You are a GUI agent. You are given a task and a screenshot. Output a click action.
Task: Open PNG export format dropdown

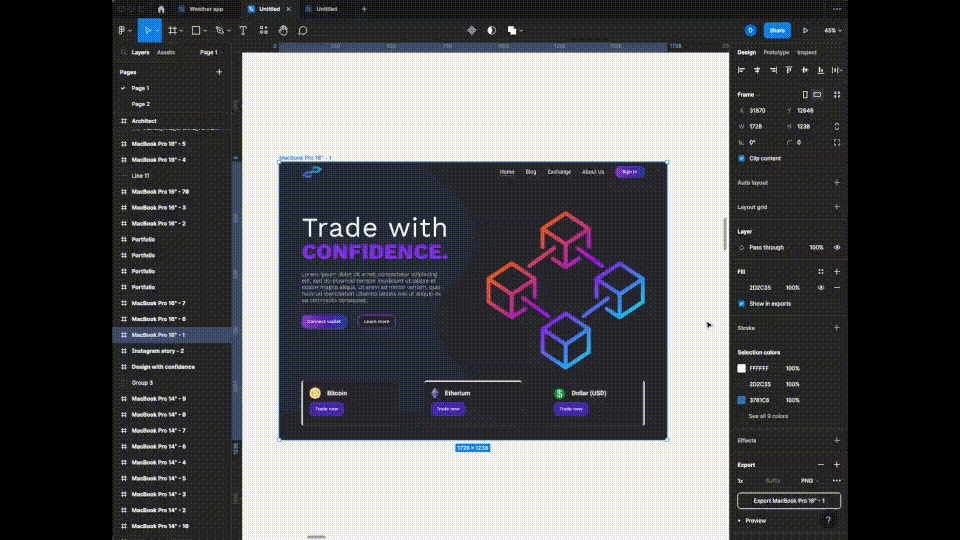(809, 481)
